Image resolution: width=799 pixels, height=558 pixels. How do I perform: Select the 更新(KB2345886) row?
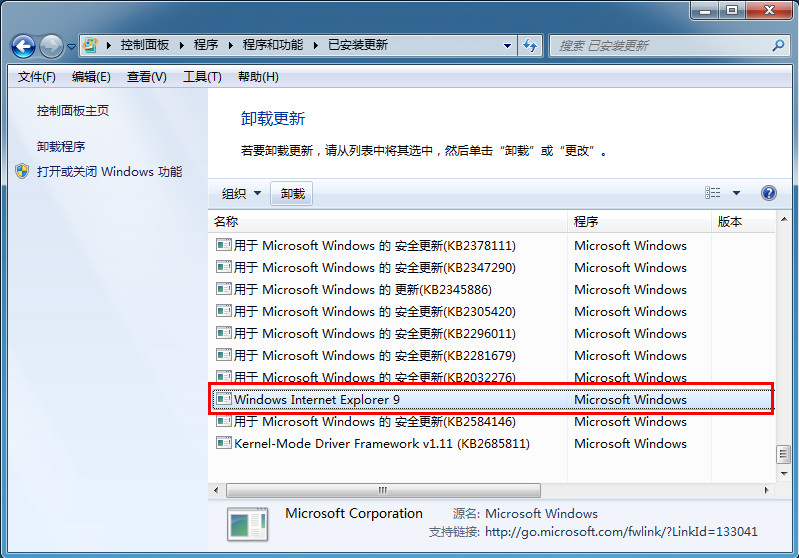(492, 289)
